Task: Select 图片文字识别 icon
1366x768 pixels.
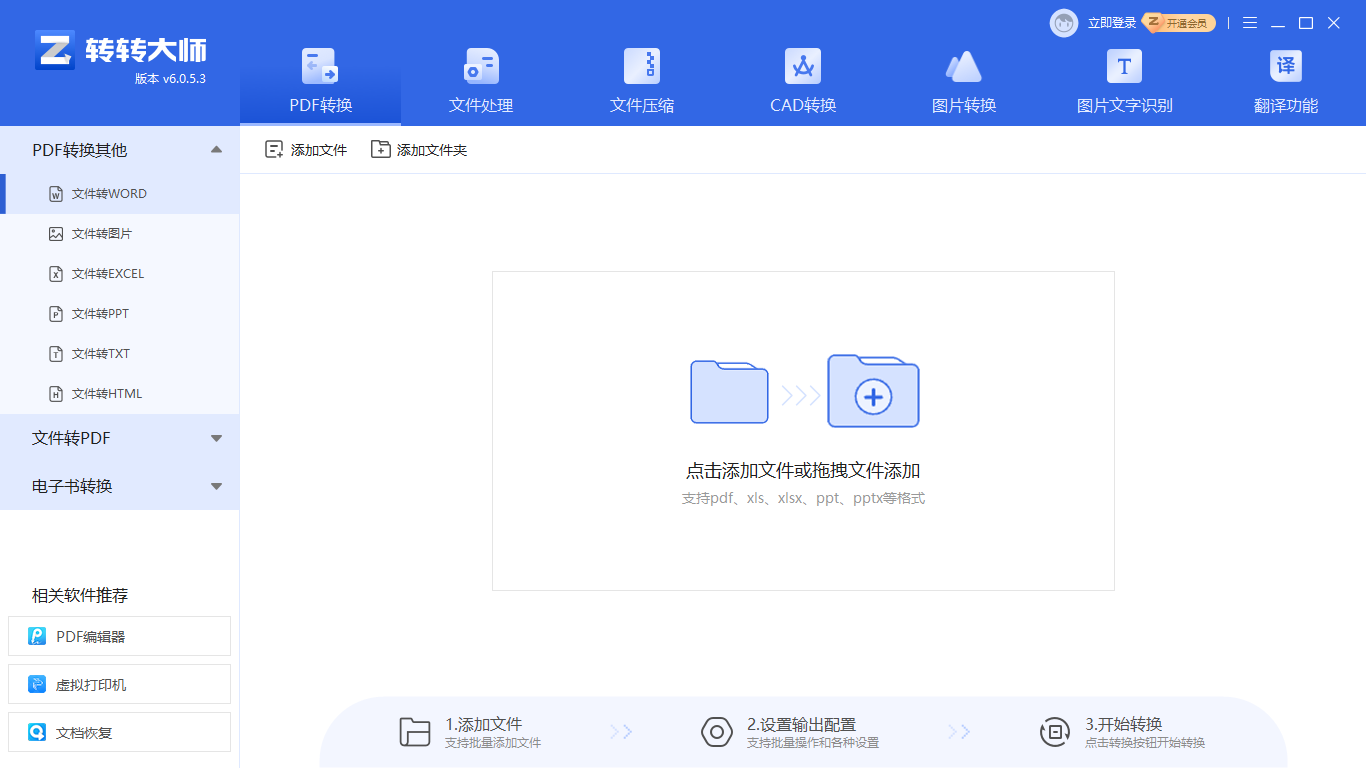Action: coord(1124,66)
